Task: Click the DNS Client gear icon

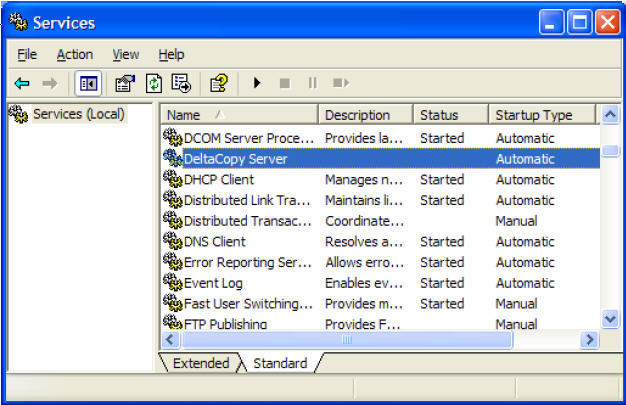Action: pyautogui.click(x=172, y=241)
